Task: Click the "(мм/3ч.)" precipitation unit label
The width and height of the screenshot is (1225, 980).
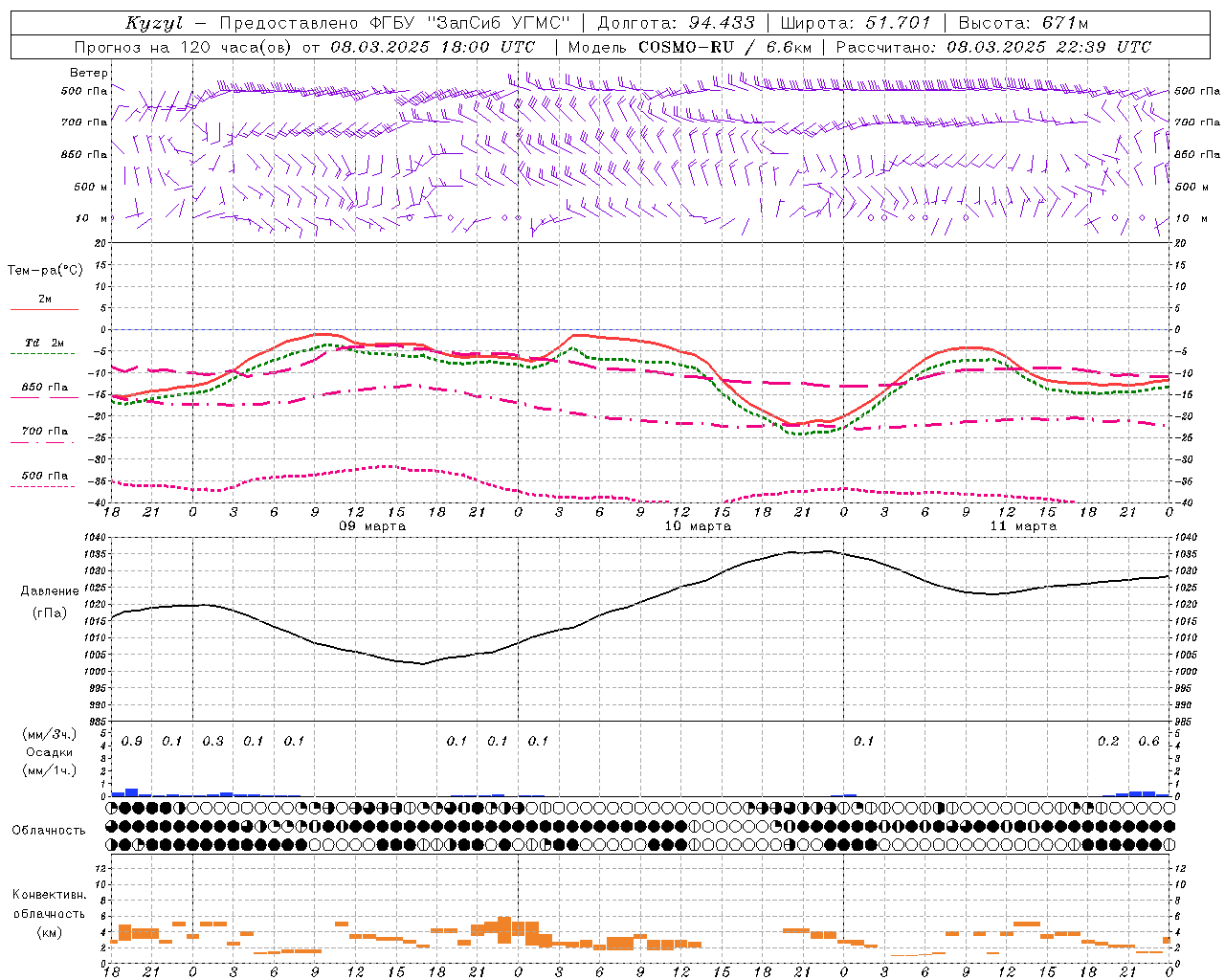Action: (49, 734)
